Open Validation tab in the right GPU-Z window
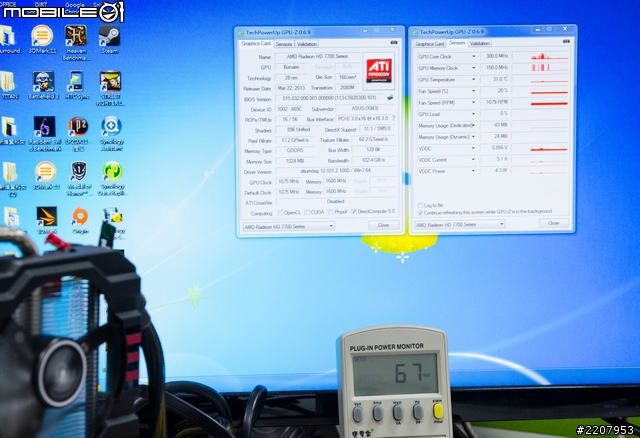Image resolution: width=640 pixels, height=438 pixels. (x=480, y=43)
